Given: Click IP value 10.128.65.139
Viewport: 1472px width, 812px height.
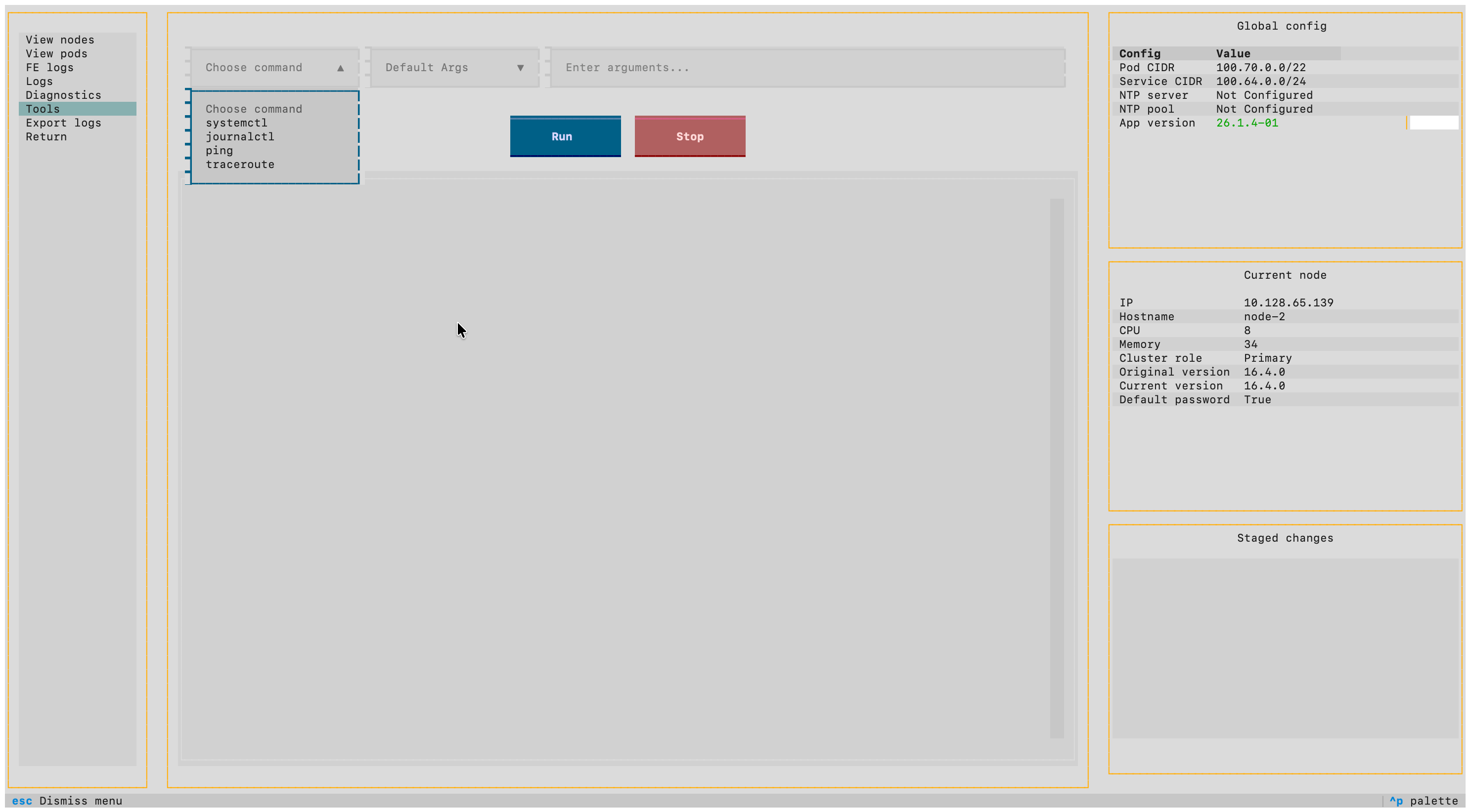Looking at the screenshot, I should [x=1288, y=302].
